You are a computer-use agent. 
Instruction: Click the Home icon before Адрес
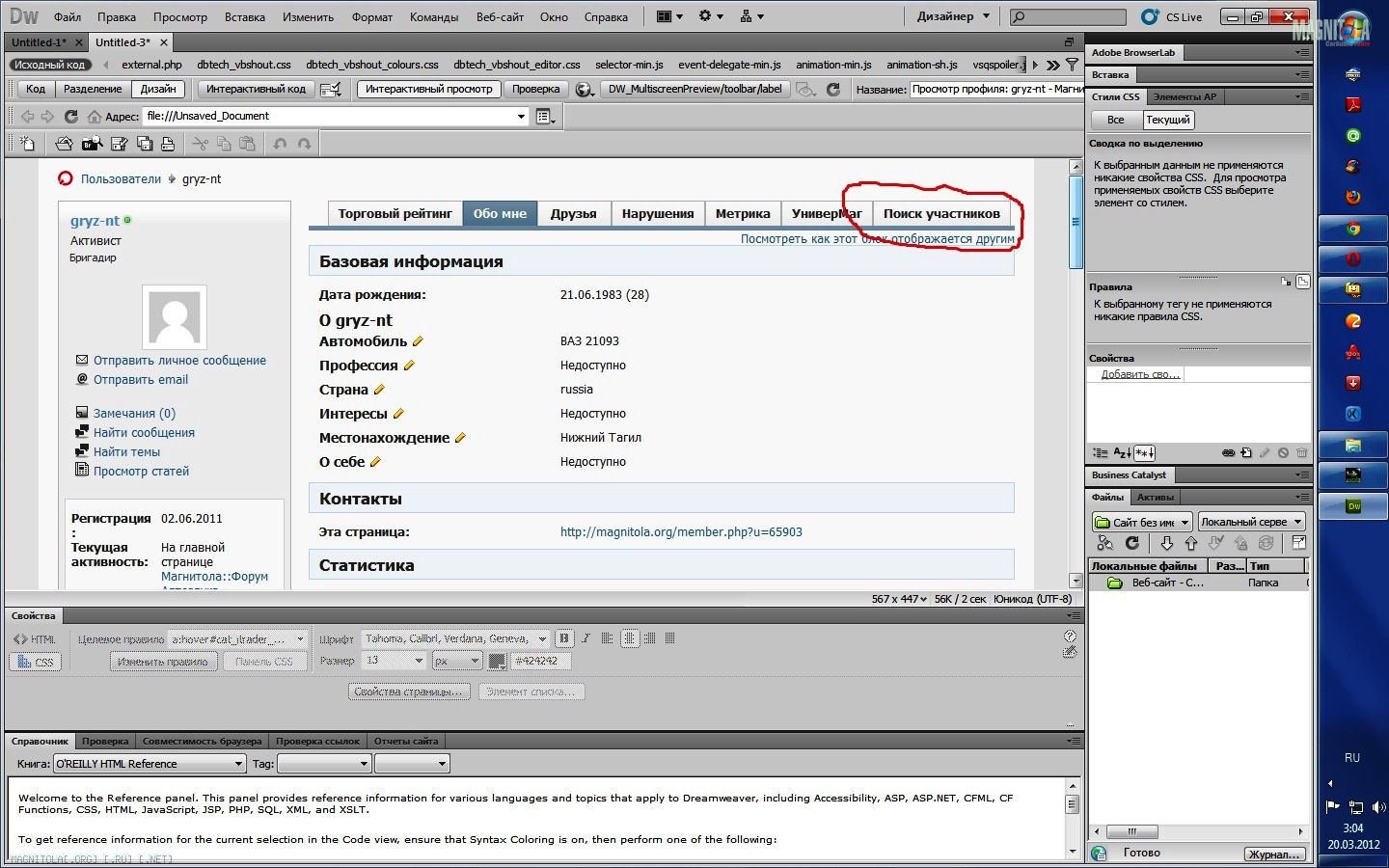94,116
